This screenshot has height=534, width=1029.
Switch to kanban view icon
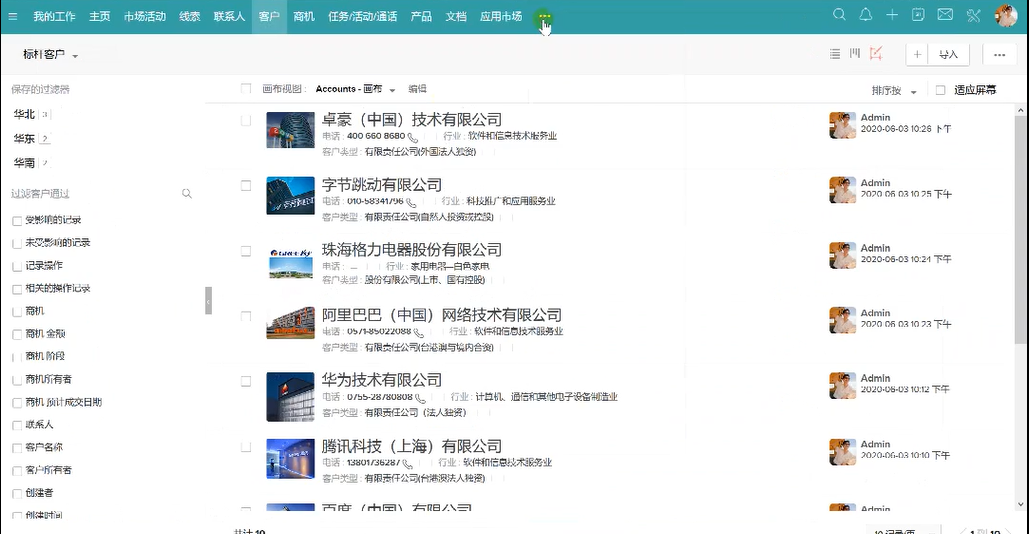tap(855, 54)
